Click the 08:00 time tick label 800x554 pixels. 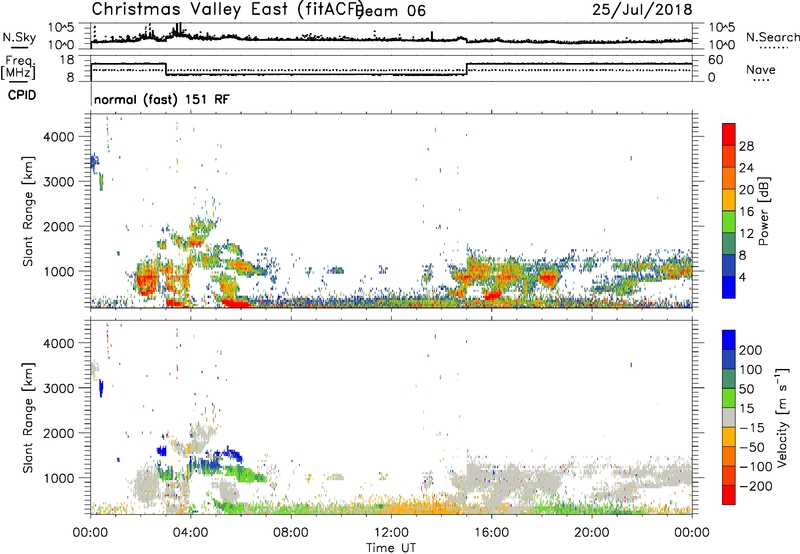pos(291,533)
